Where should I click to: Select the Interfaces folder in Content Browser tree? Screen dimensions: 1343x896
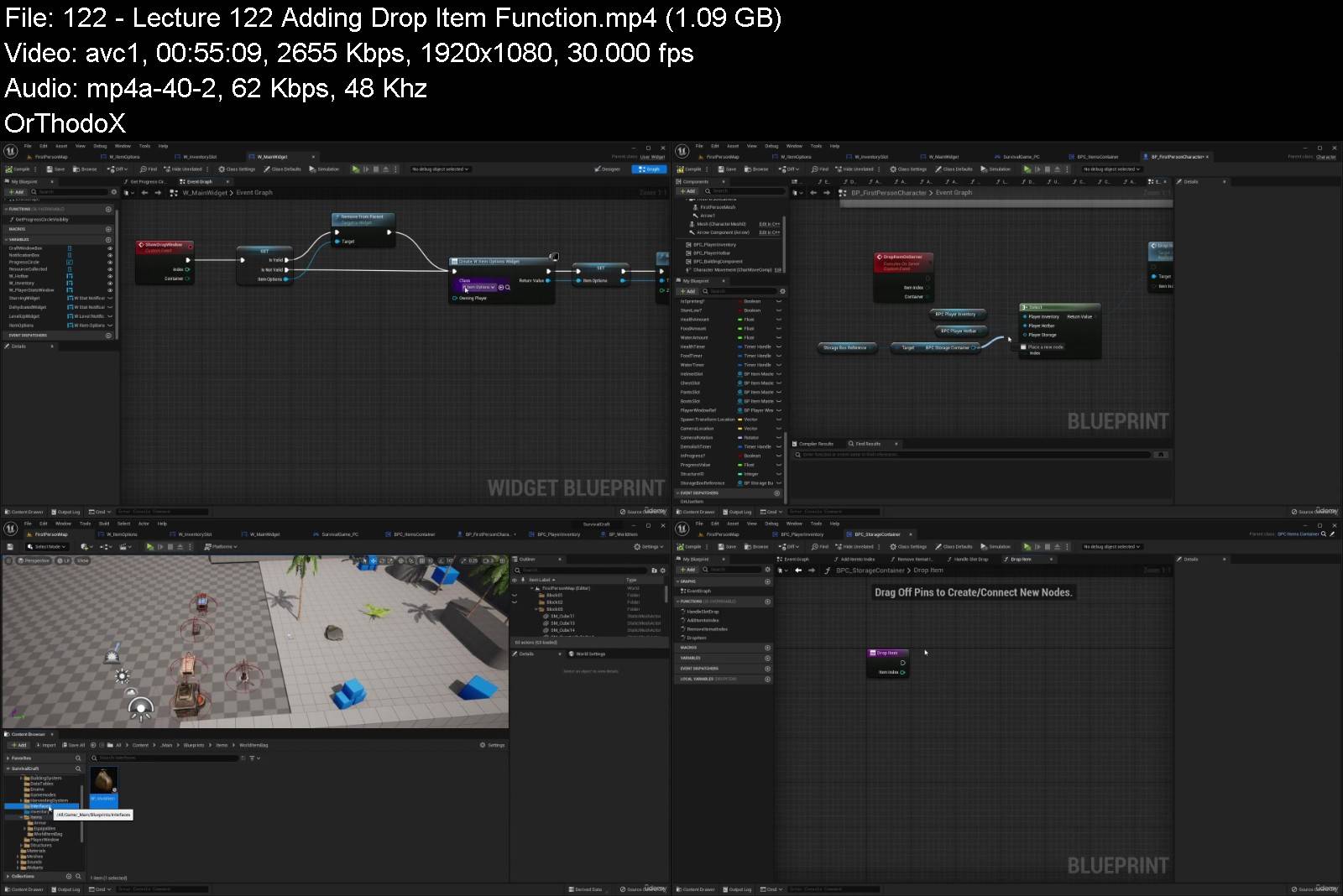[40, 806]
